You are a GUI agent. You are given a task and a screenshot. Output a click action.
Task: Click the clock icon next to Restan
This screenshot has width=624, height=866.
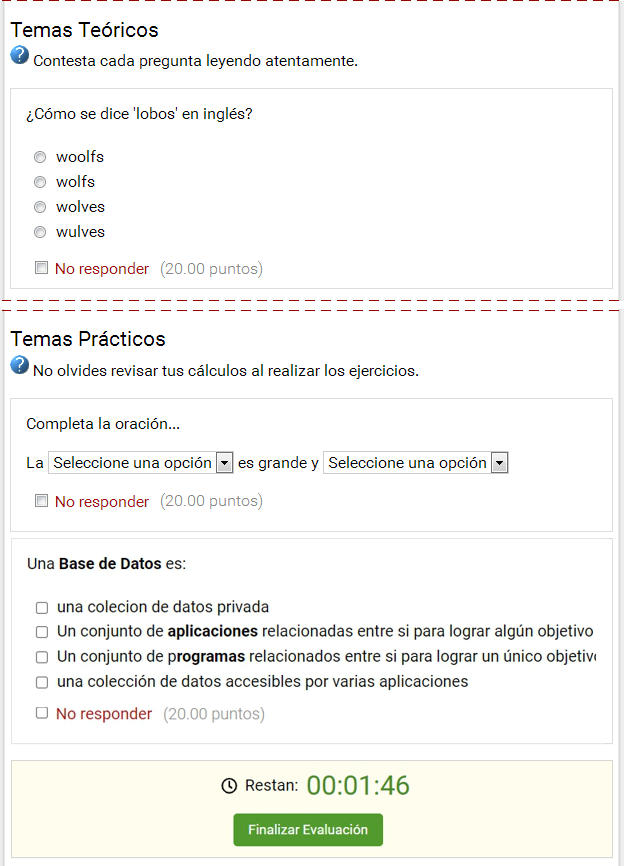point(229,786)
